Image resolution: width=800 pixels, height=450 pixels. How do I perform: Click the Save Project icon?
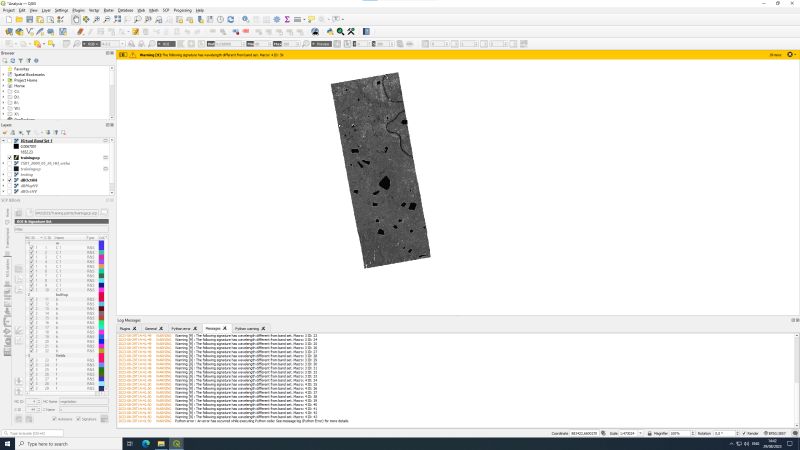[30, 19]
